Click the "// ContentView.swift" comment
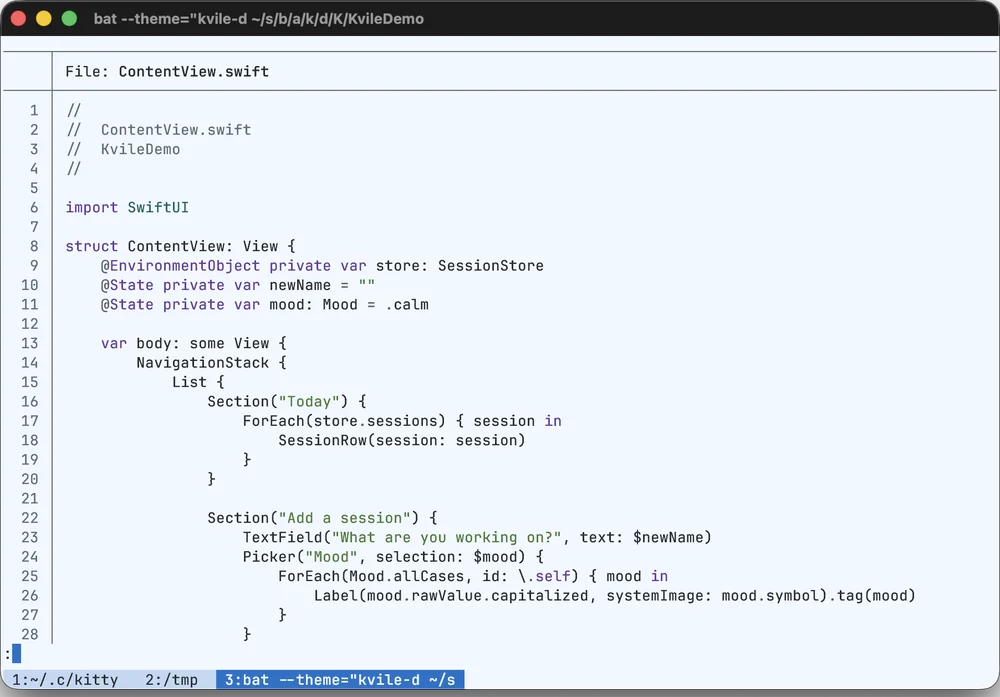The width and height of the screenshot is (1000, 697). (158, 129)
